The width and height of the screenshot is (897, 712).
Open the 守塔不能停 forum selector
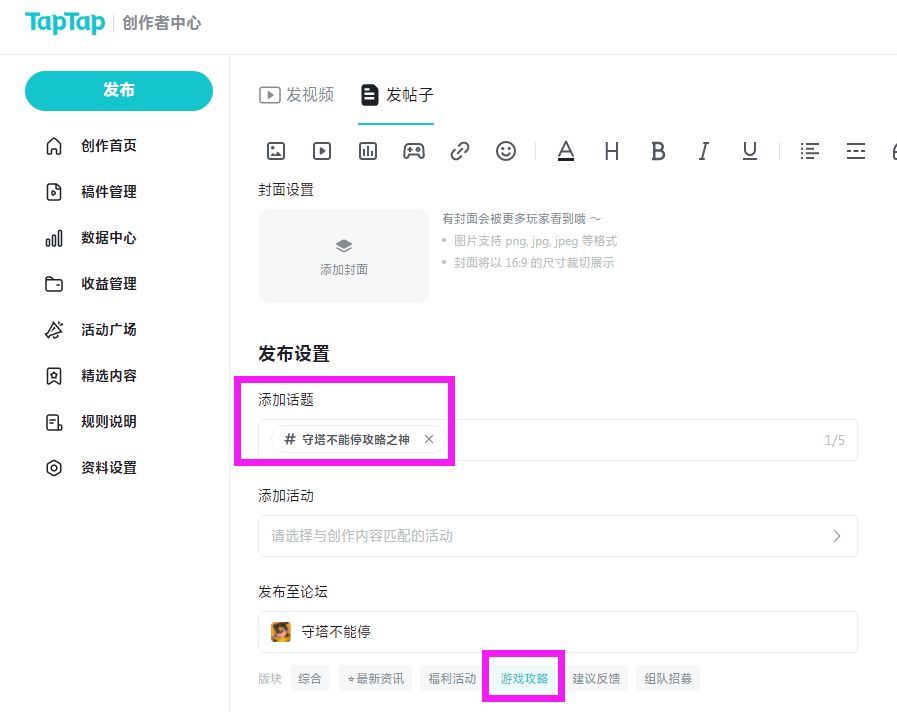point(558,632)
